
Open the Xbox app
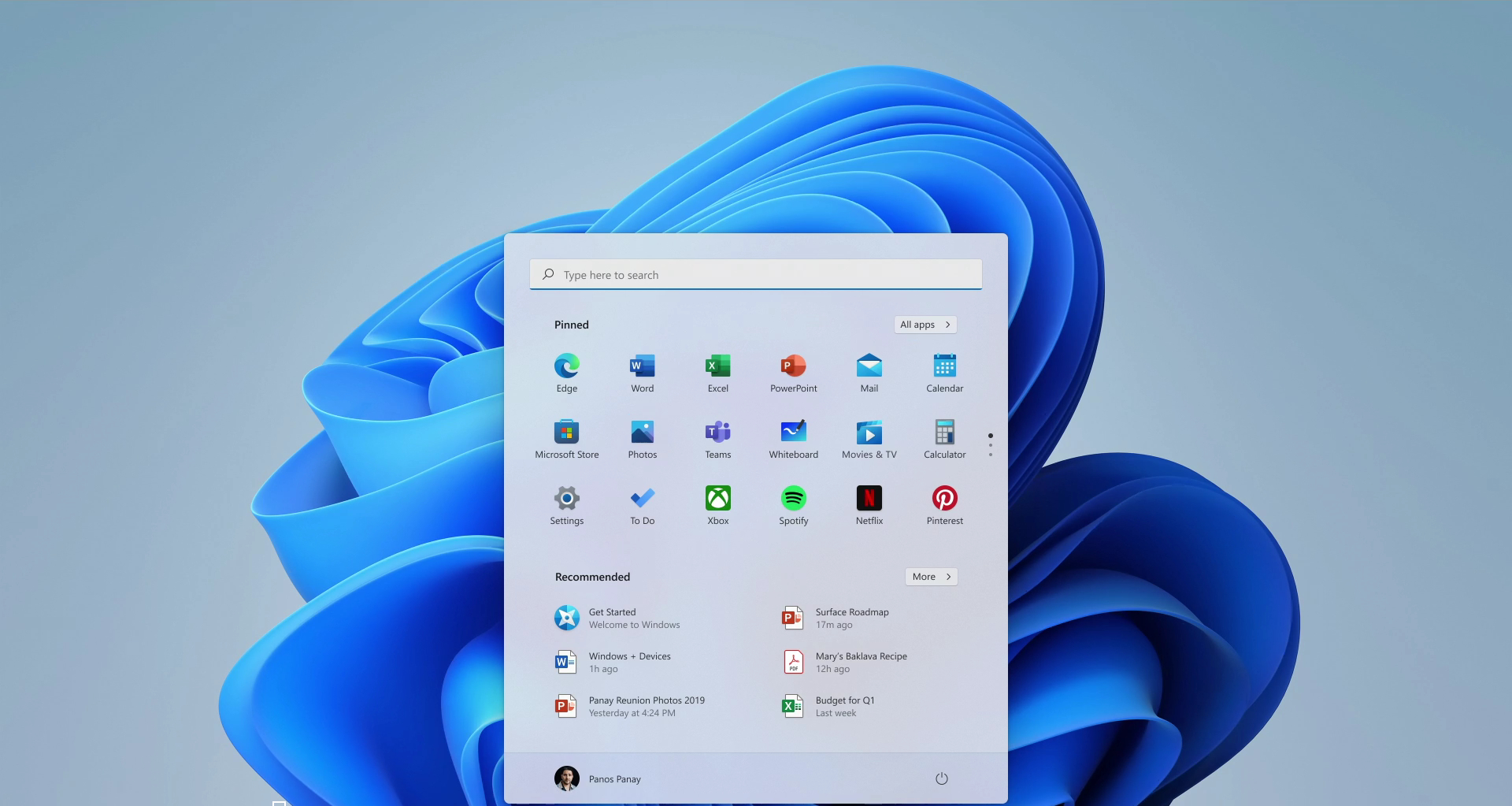click(718, 506)
